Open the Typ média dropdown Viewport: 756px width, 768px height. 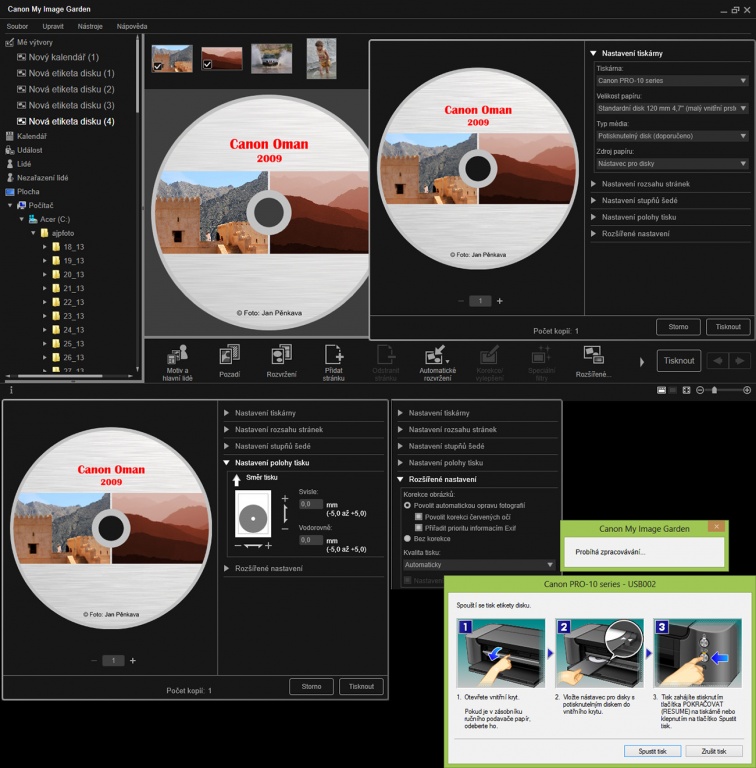672,136
